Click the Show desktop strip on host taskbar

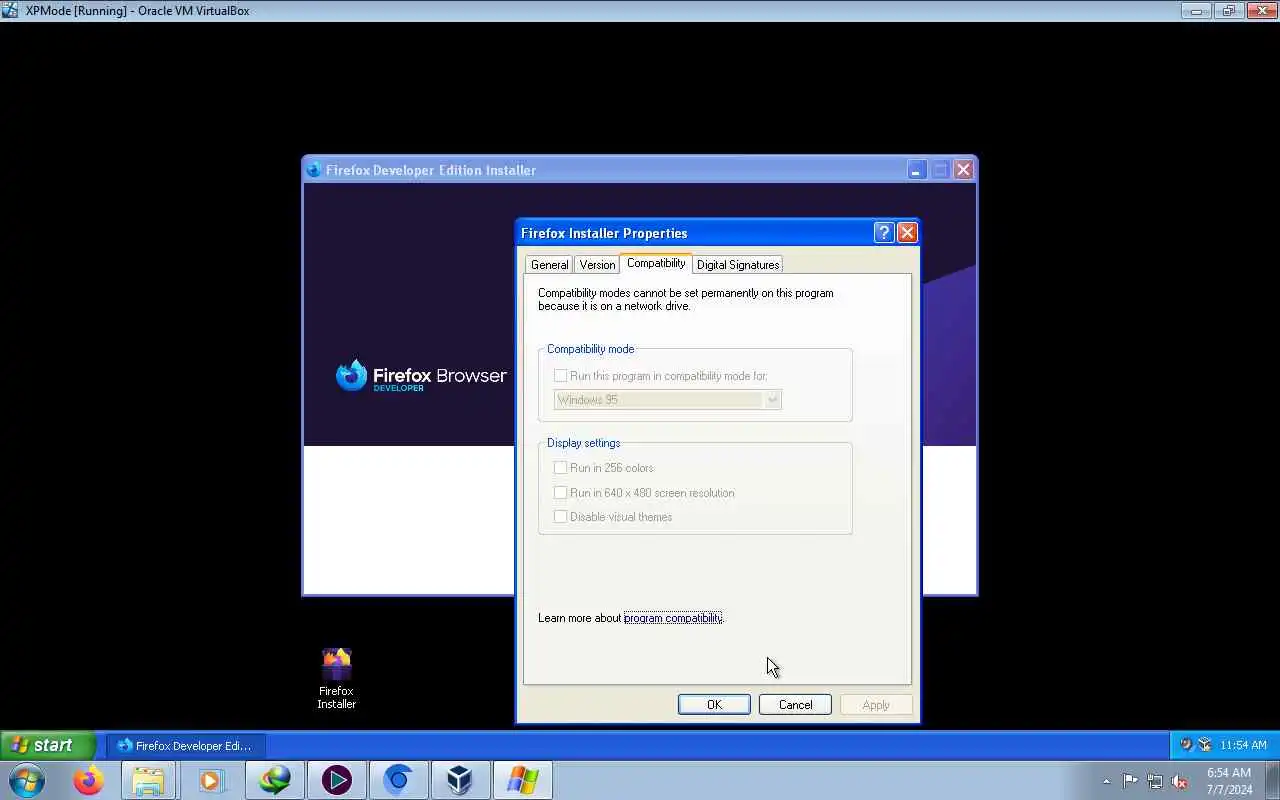click(1273, 780)
